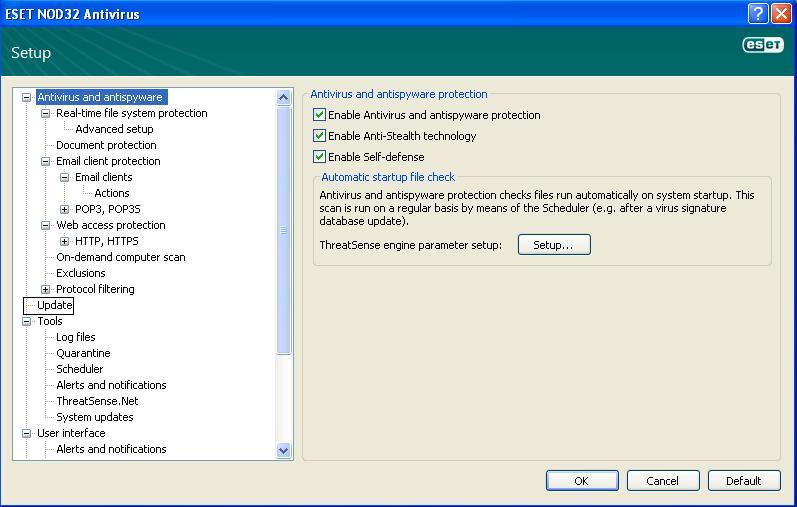
Task: Select User interface tree item
Action: pos(71,433)
